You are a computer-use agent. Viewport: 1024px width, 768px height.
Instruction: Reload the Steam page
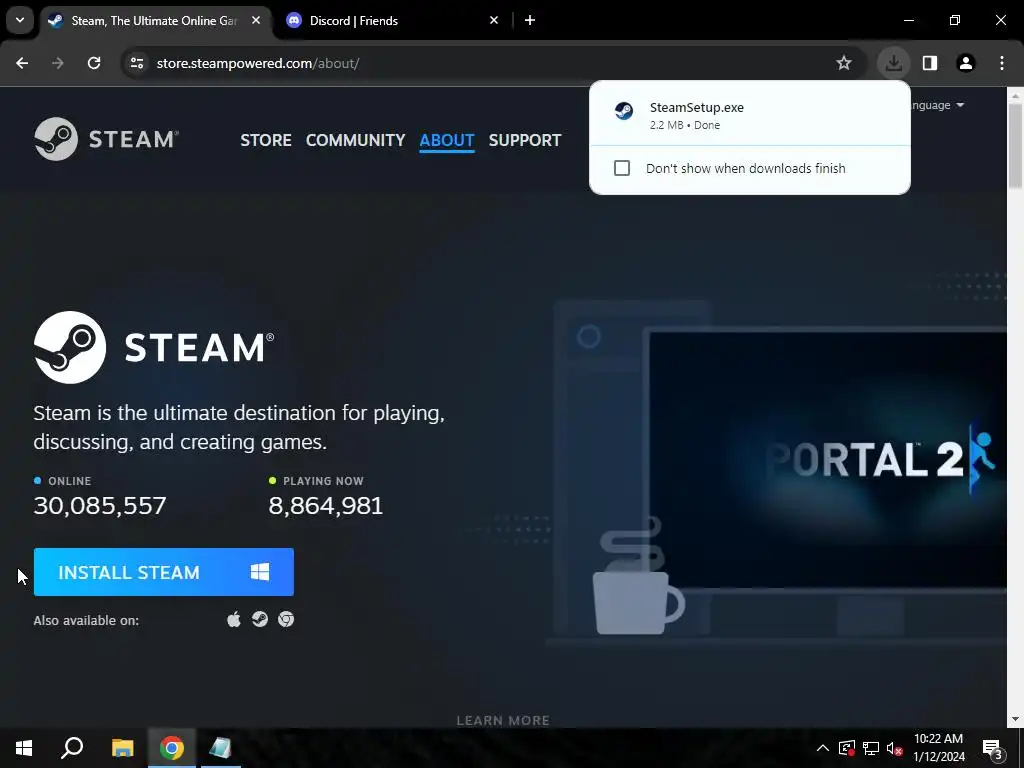coord(94,63)
